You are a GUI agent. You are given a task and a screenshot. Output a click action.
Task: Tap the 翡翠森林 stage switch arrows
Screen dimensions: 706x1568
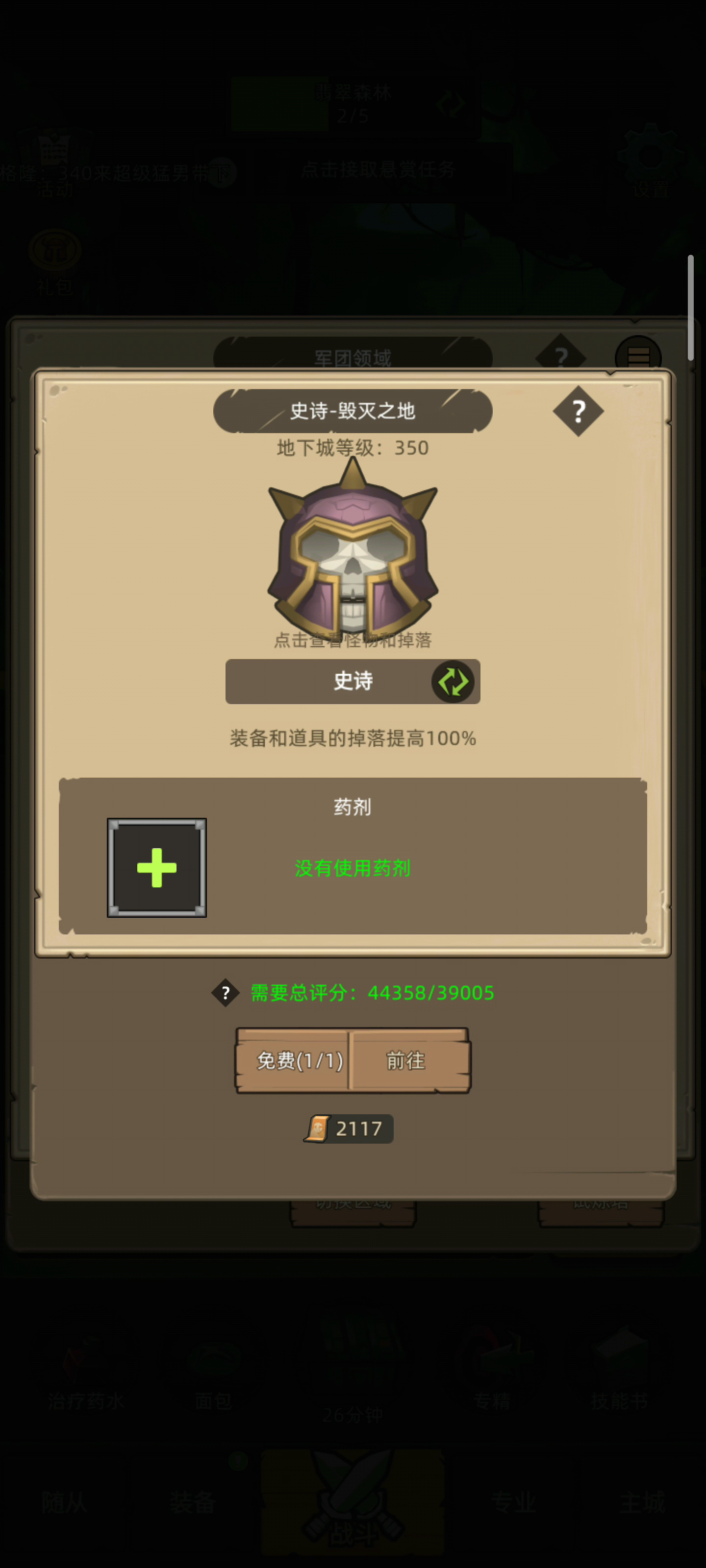point(451,104)
